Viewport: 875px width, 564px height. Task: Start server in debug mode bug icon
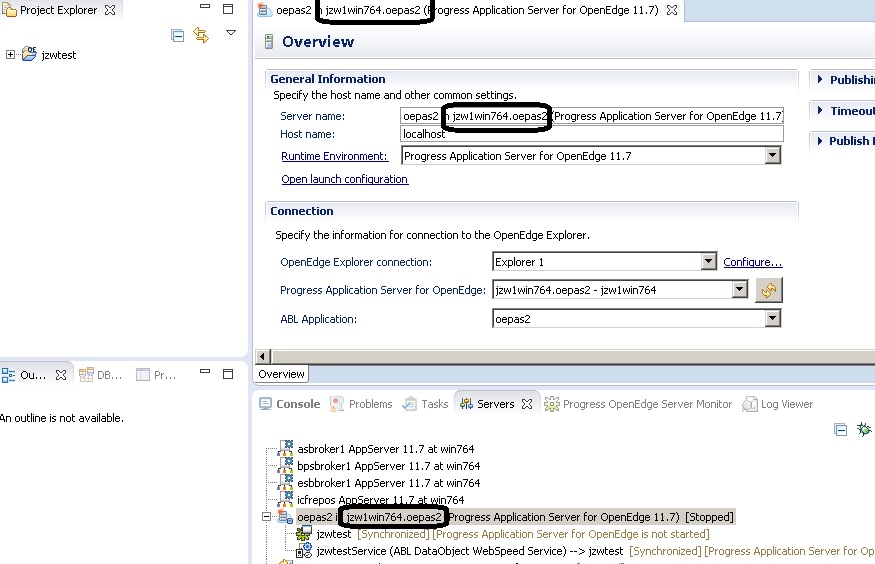click(864, 428)
